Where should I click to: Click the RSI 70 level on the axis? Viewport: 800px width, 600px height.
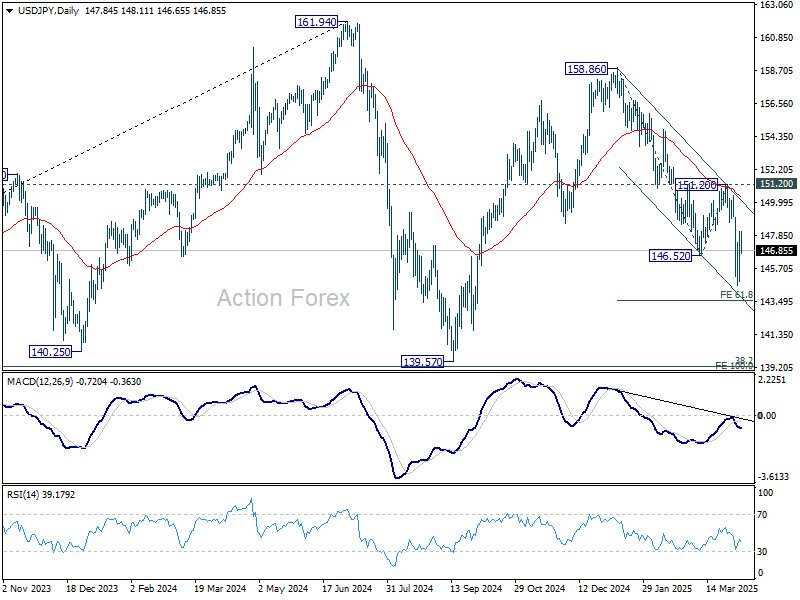tap(762, 515)
